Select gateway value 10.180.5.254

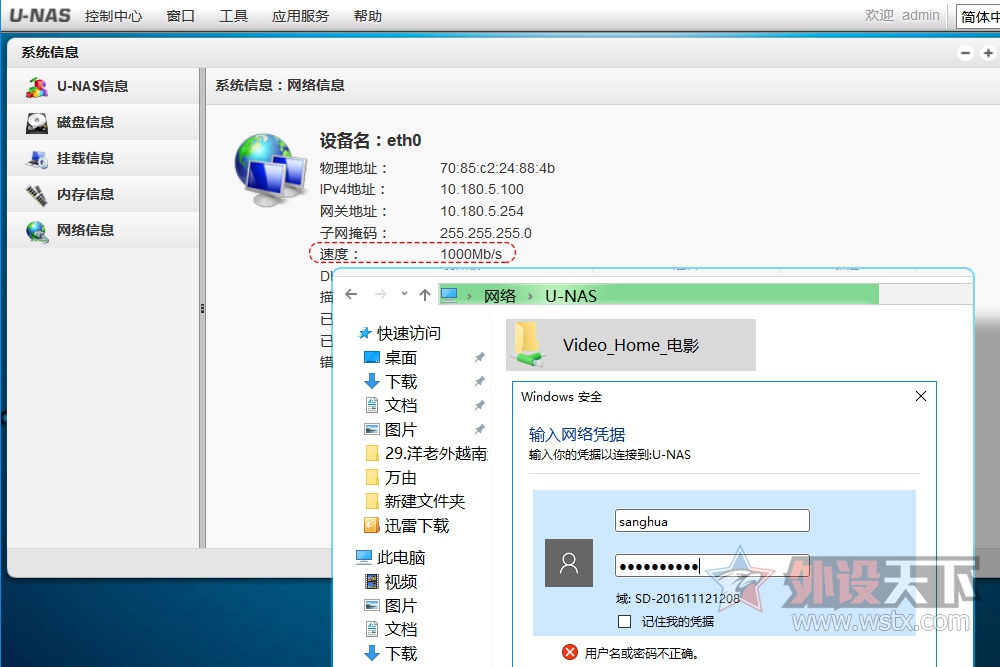482,211
